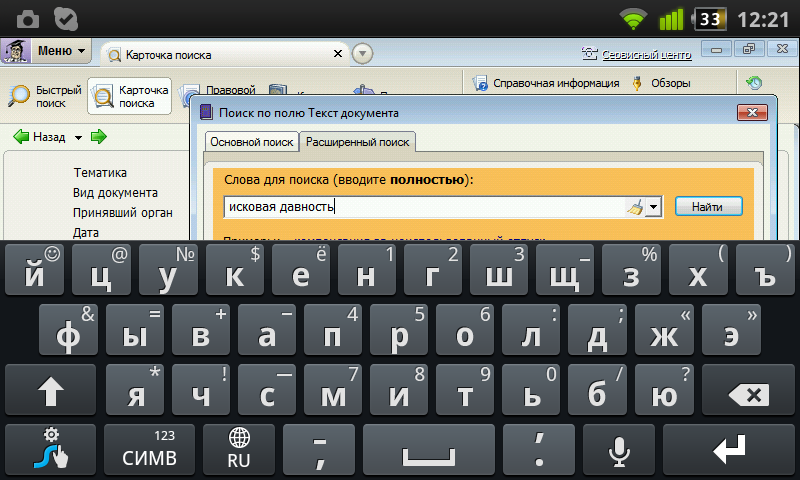
Task: Tap the й key with smiley
Action: pyautogui.click(x=35, y=269)
